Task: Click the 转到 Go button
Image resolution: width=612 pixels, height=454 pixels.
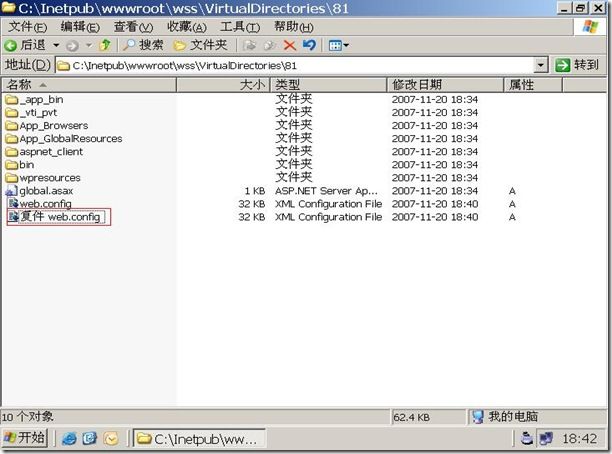Action: point(577,65)
